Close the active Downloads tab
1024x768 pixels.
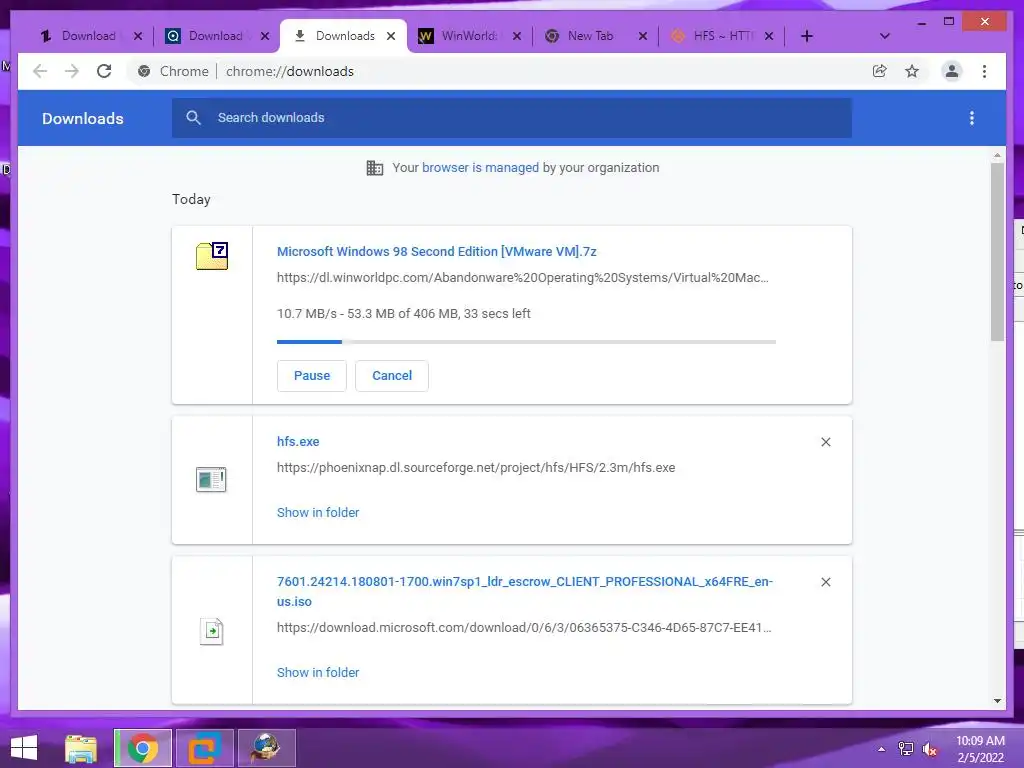coord(391,36)
